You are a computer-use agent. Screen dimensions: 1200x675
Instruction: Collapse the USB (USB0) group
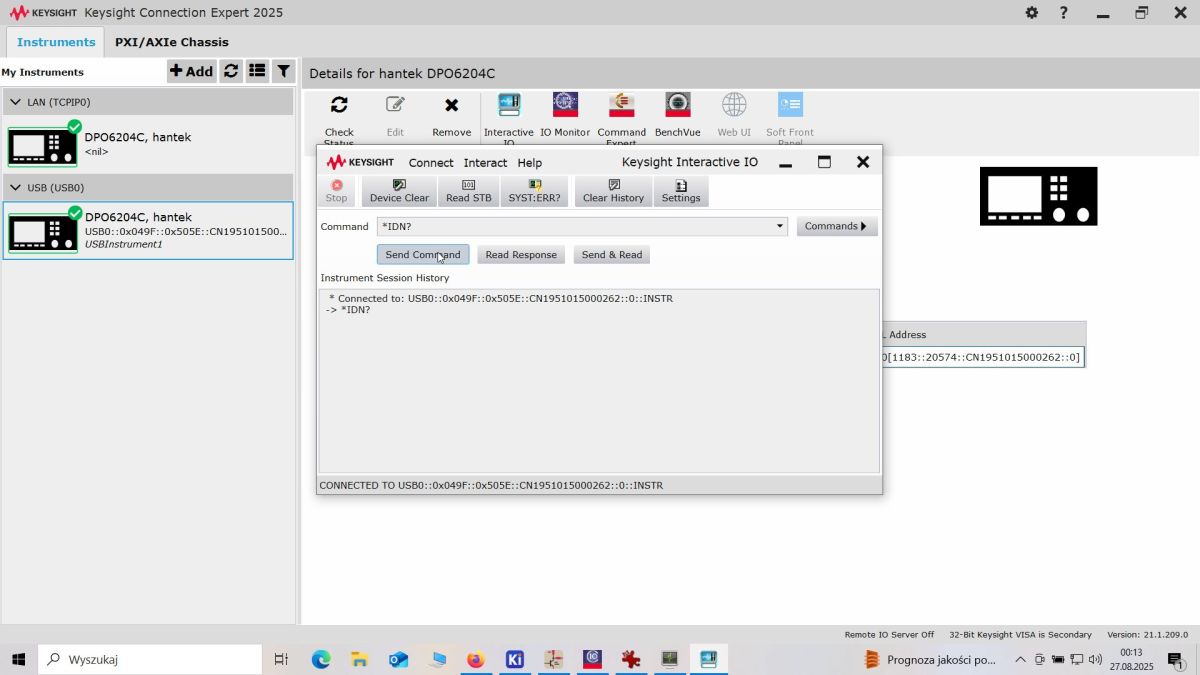pyautogui.click(x=14, y=188)
